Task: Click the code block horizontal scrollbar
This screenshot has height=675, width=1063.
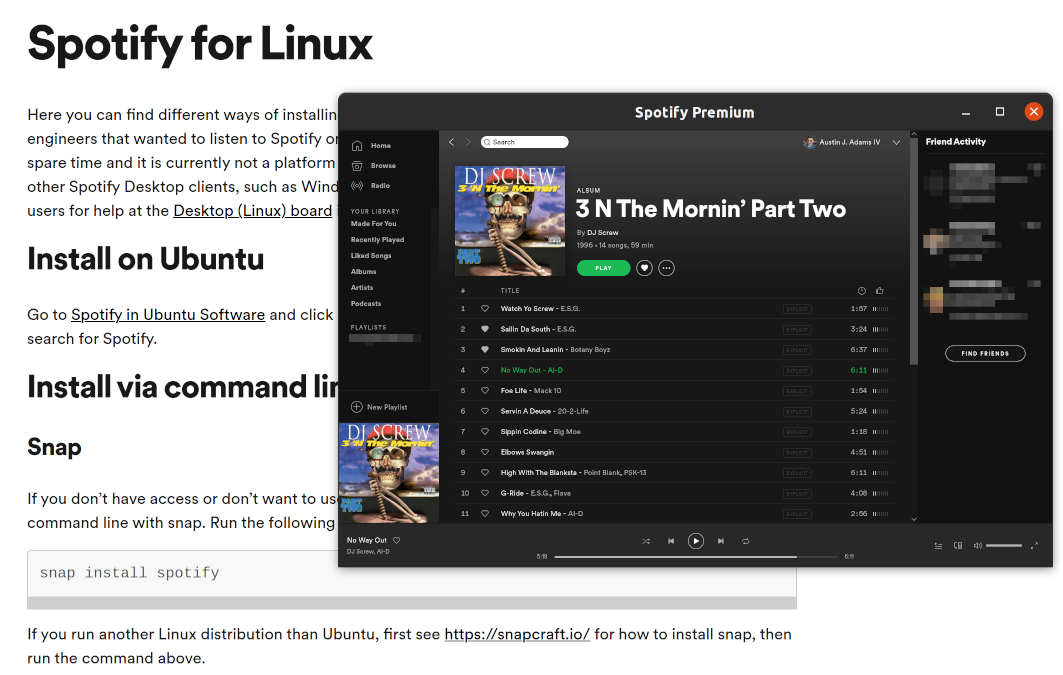Action: click(412, 603)
